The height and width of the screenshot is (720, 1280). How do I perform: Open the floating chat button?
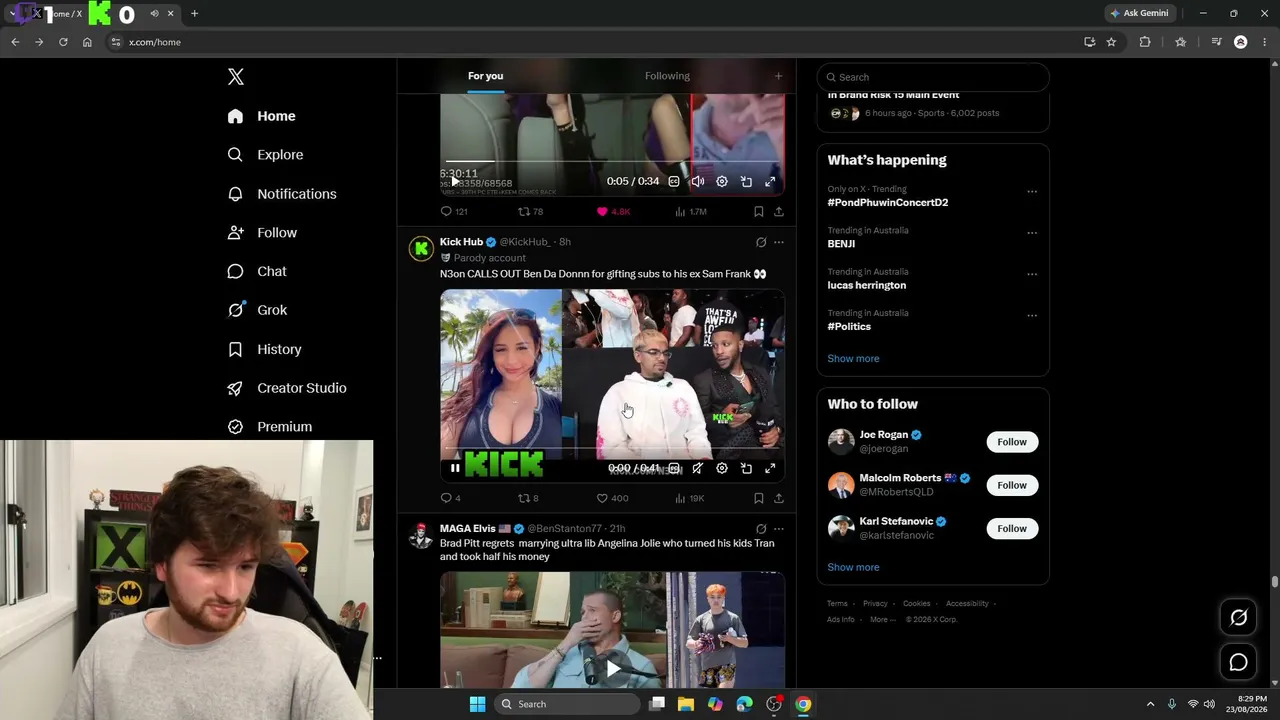(x=1238, y=662)
